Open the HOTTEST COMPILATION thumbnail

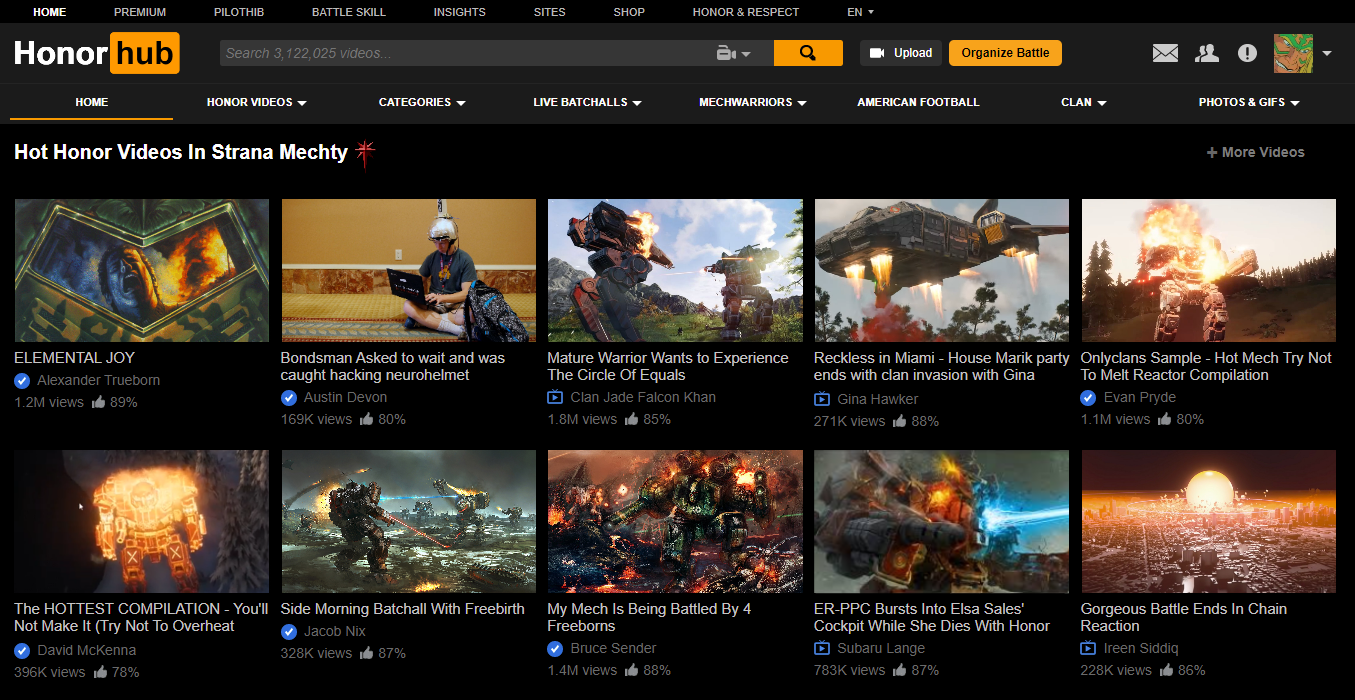[x=141, y=521]
